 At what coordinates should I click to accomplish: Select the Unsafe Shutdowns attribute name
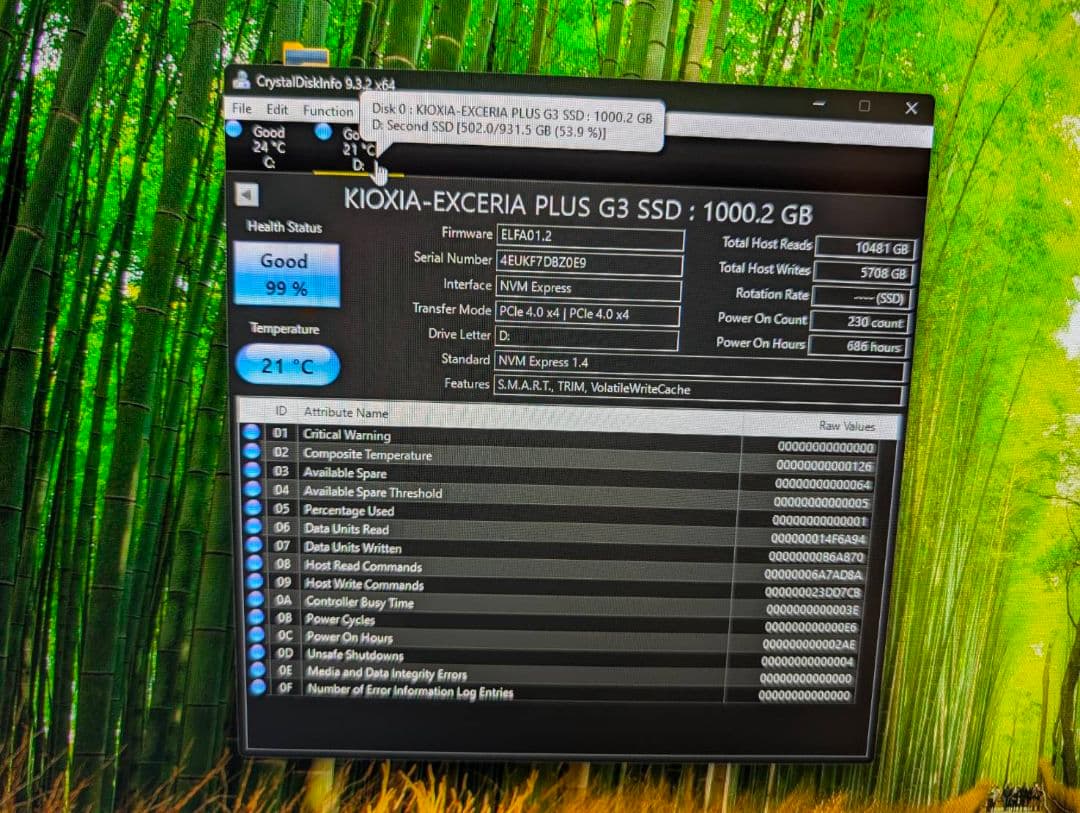click(x=355, y=655)
